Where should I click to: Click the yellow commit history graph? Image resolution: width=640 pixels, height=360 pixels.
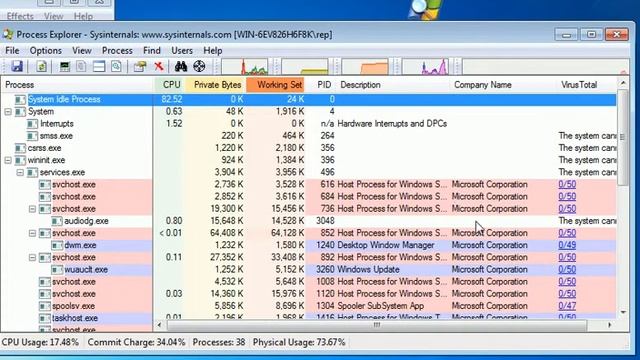coord(305,67)
